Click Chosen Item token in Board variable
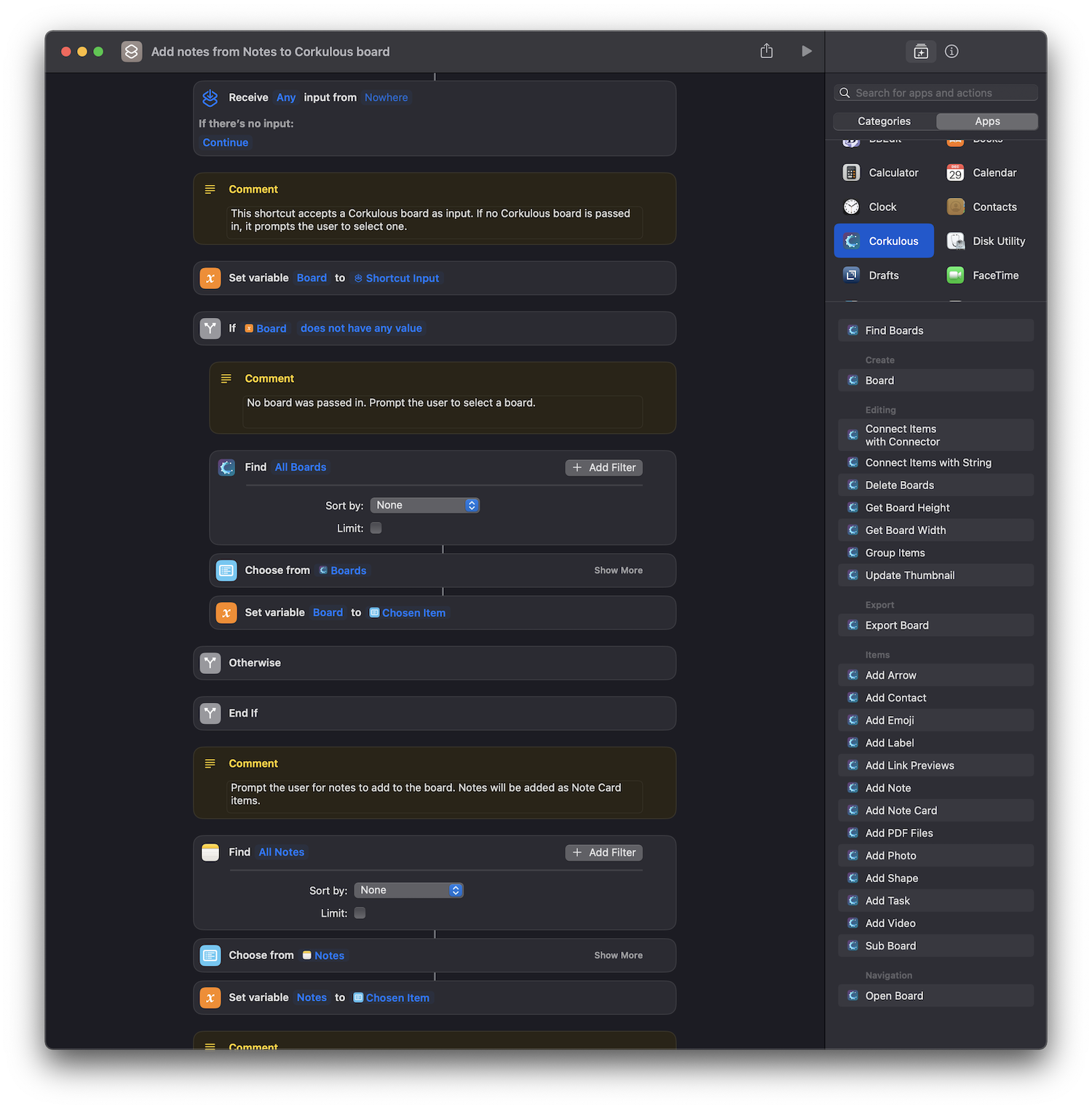The height and width of the screenshot is (1109, 1092). click(x=408, y=613)
